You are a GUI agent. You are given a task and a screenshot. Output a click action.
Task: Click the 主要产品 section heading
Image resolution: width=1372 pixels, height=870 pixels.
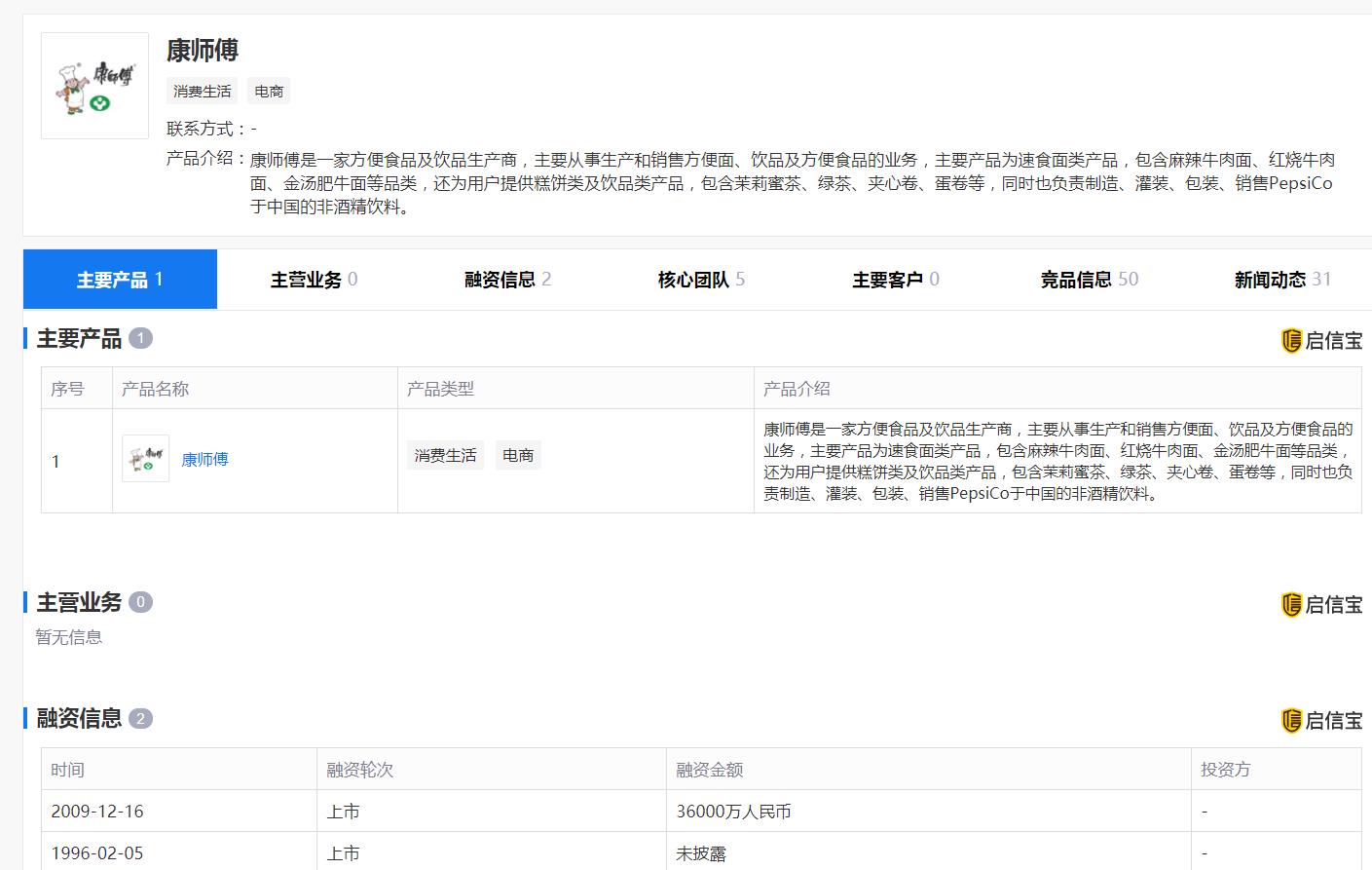79,338
